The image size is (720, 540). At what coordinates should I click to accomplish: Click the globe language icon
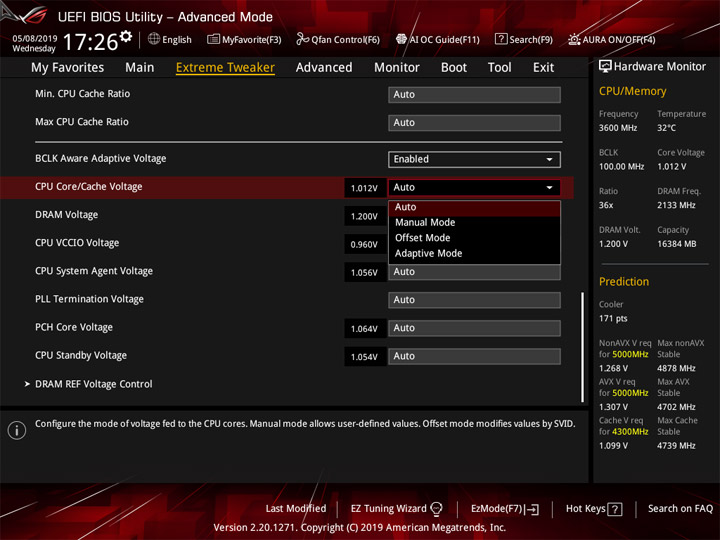154,39
